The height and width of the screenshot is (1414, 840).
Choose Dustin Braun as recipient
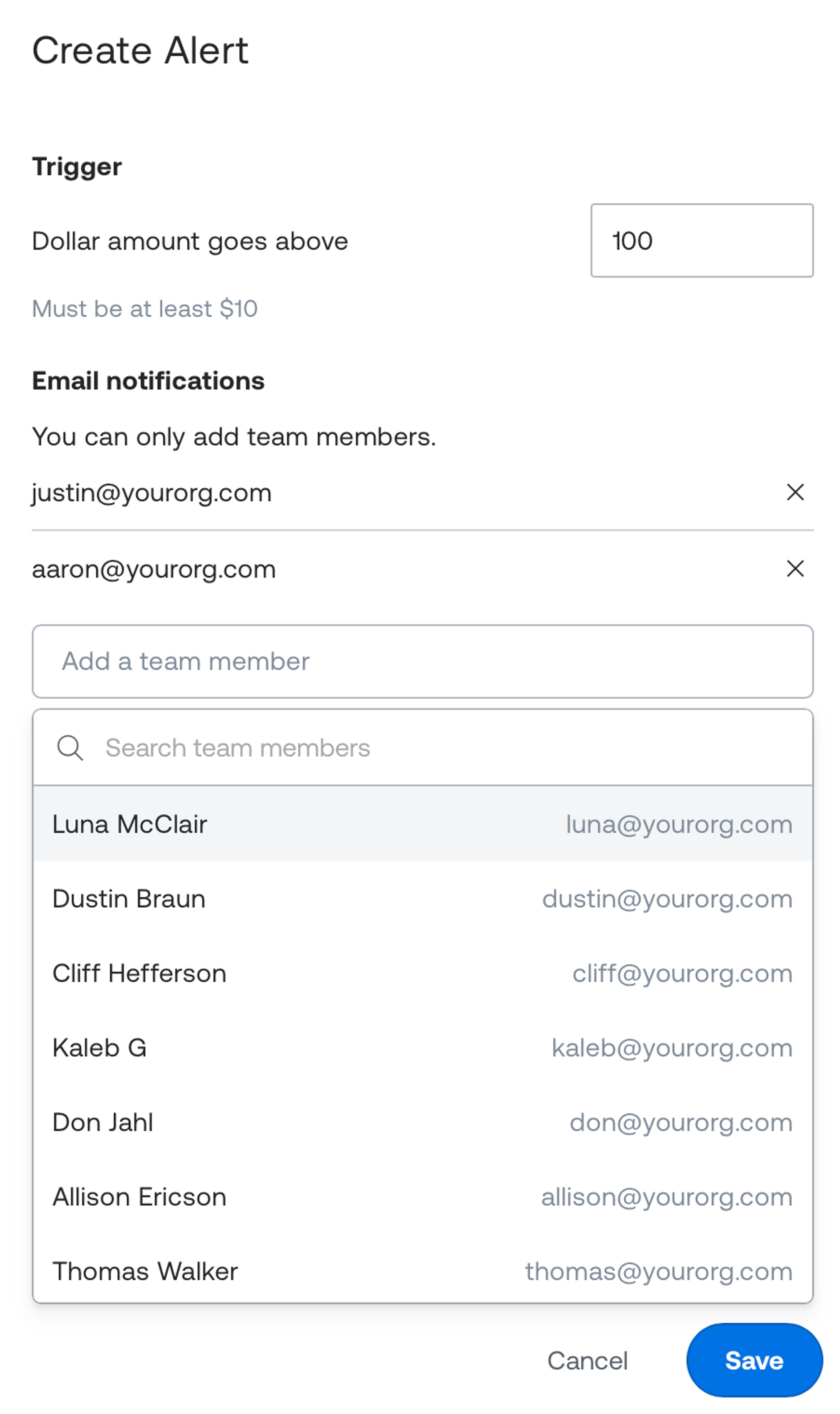[423, 898]
